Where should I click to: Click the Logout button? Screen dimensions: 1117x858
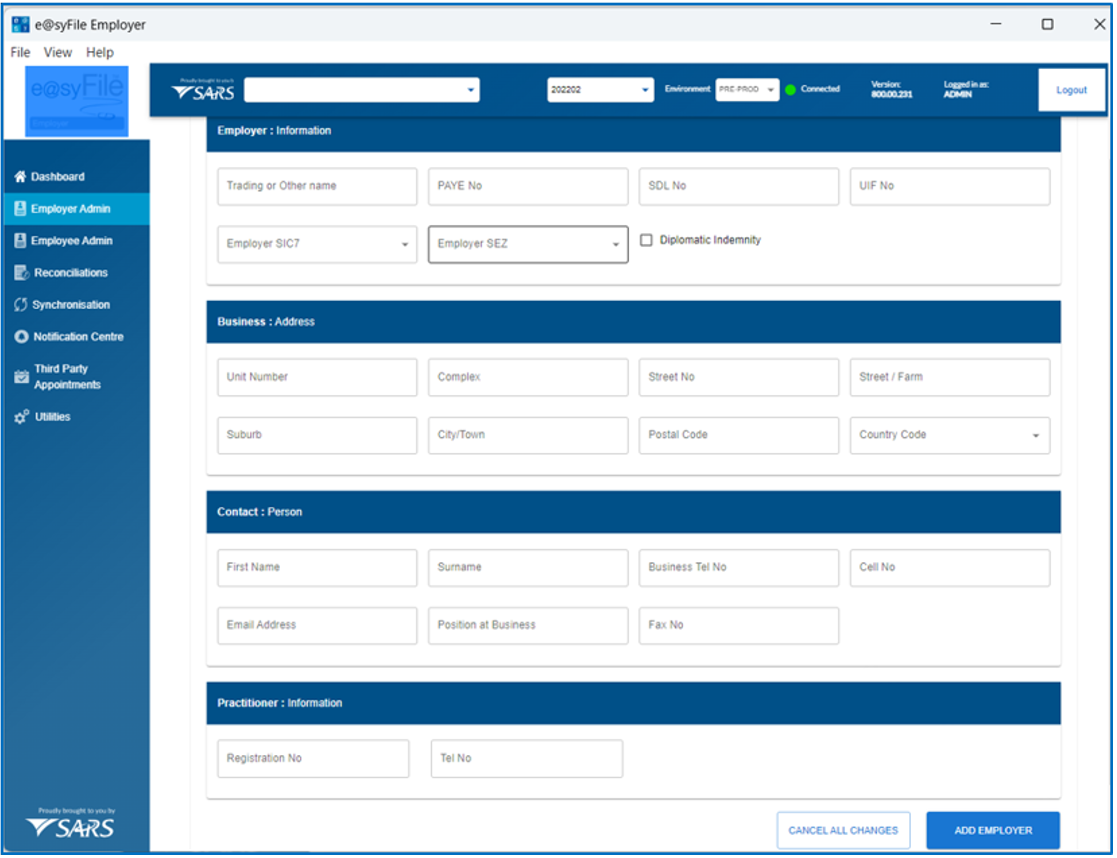(x=1071, y=90)
